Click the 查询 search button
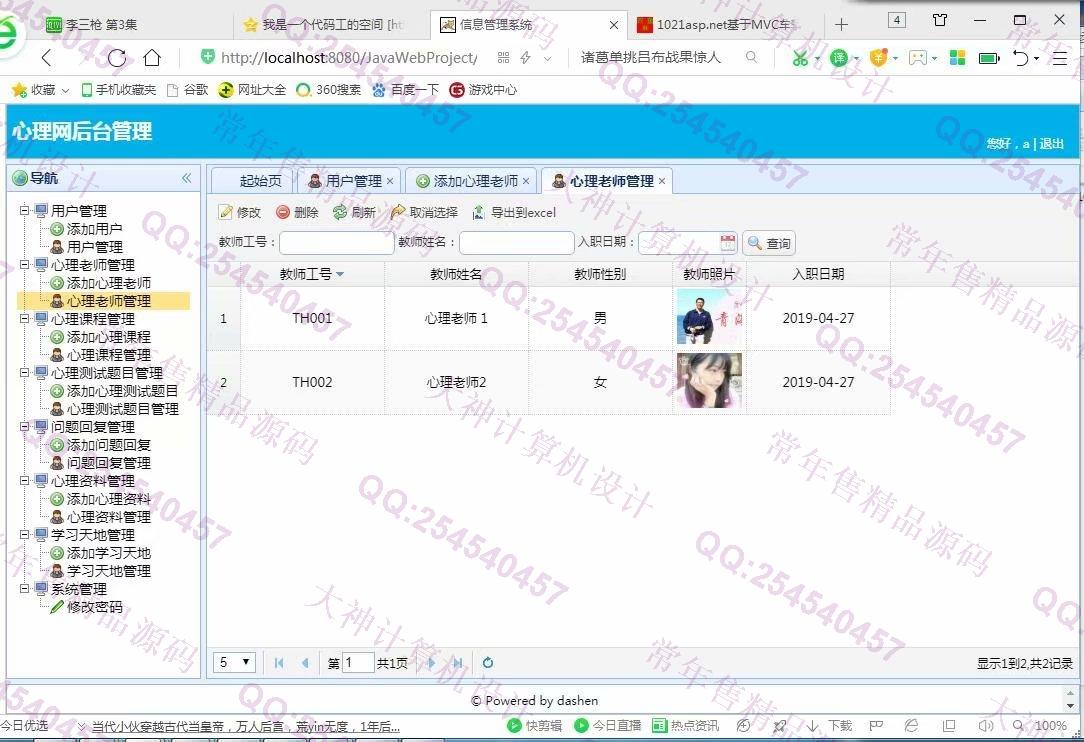 (x=769, y=243)
